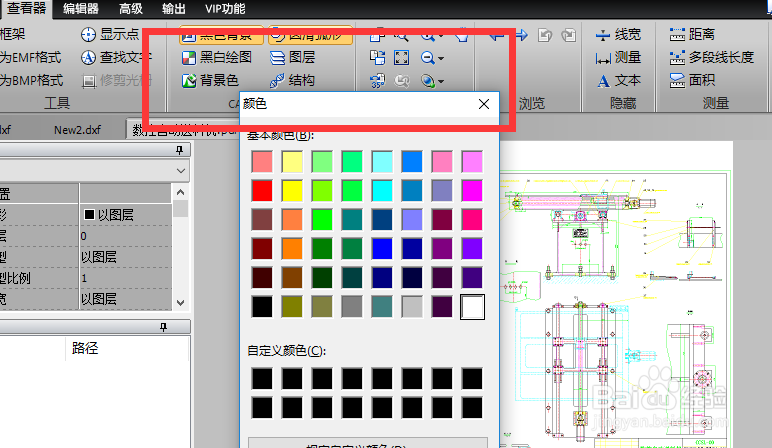Click the 显示点 (show points) tool
The height and width of the screenshot is (448, 772).
(109, 34)
